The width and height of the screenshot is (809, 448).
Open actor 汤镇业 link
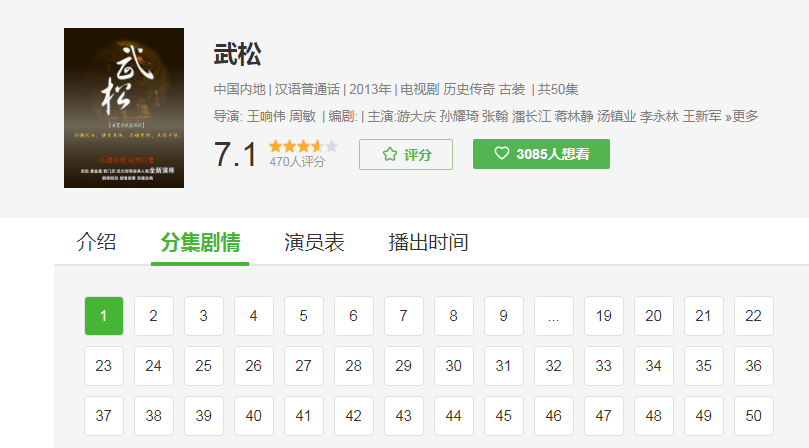point(617,116)
